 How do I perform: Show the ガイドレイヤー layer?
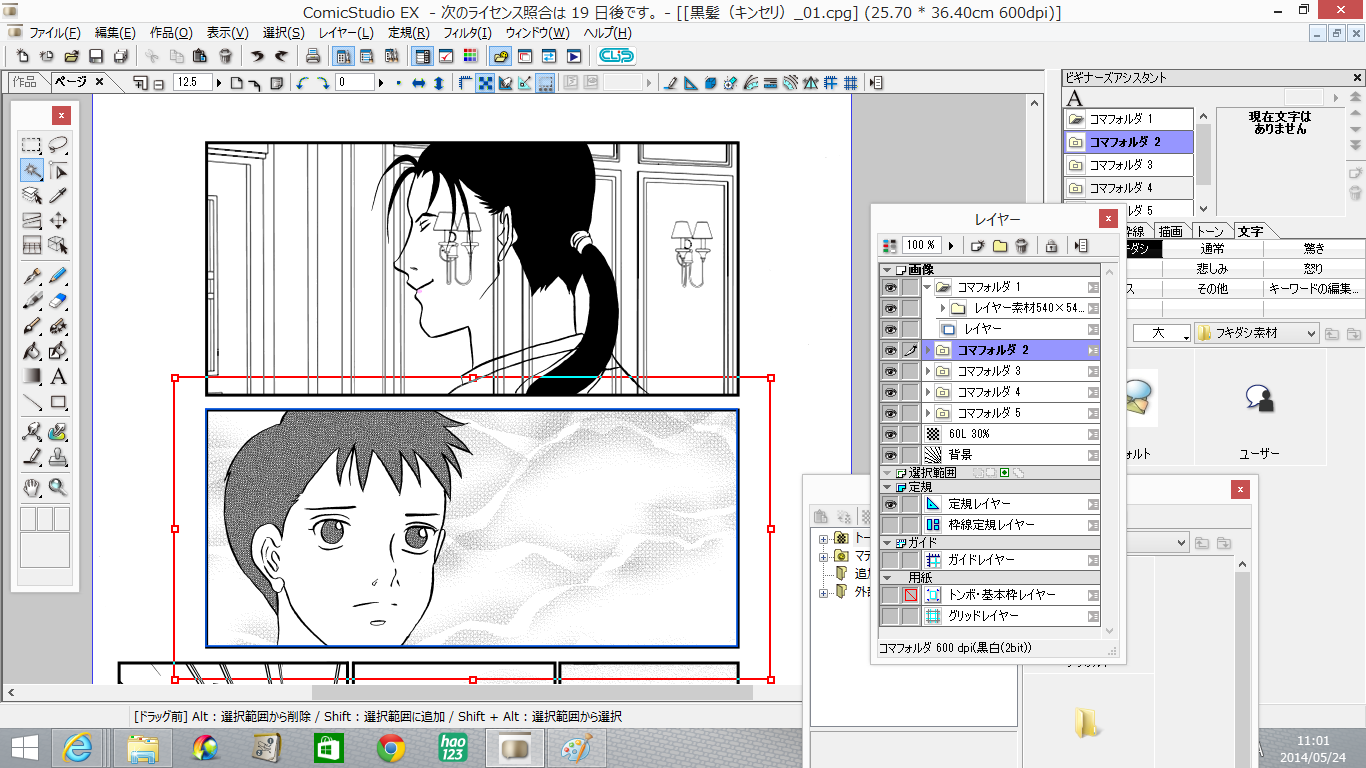click(890, 560)
